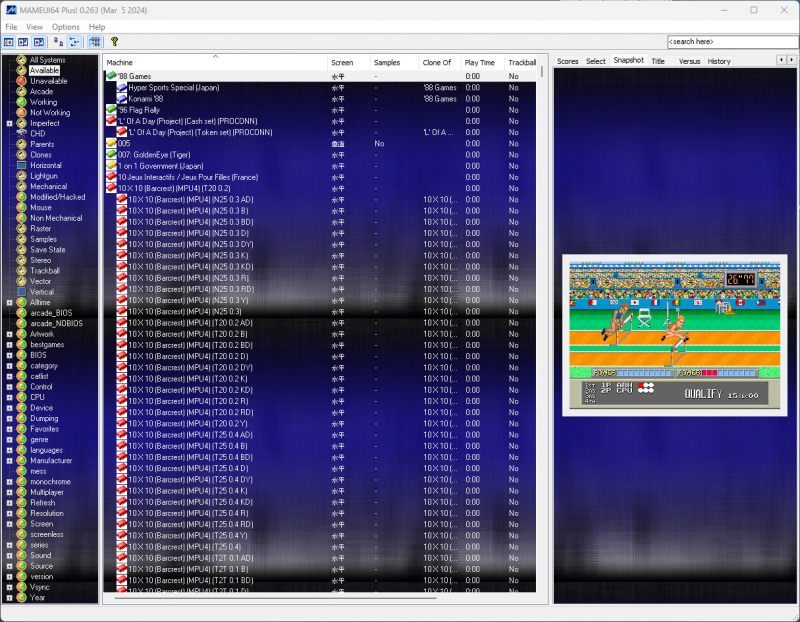Screen dimensions: 800x622
Task: Open the View menu
Action: point(35,27)
